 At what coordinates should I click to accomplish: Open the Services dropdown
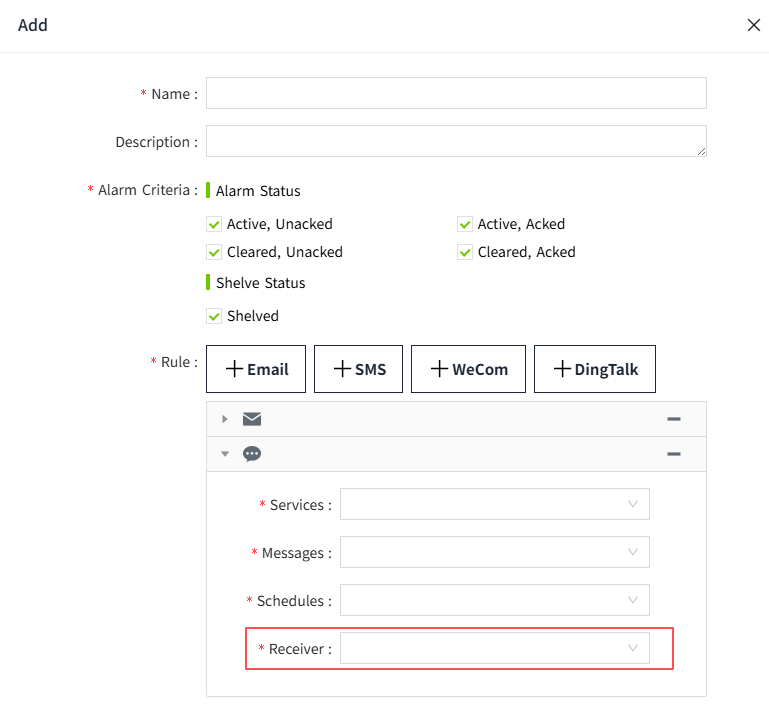494,505
